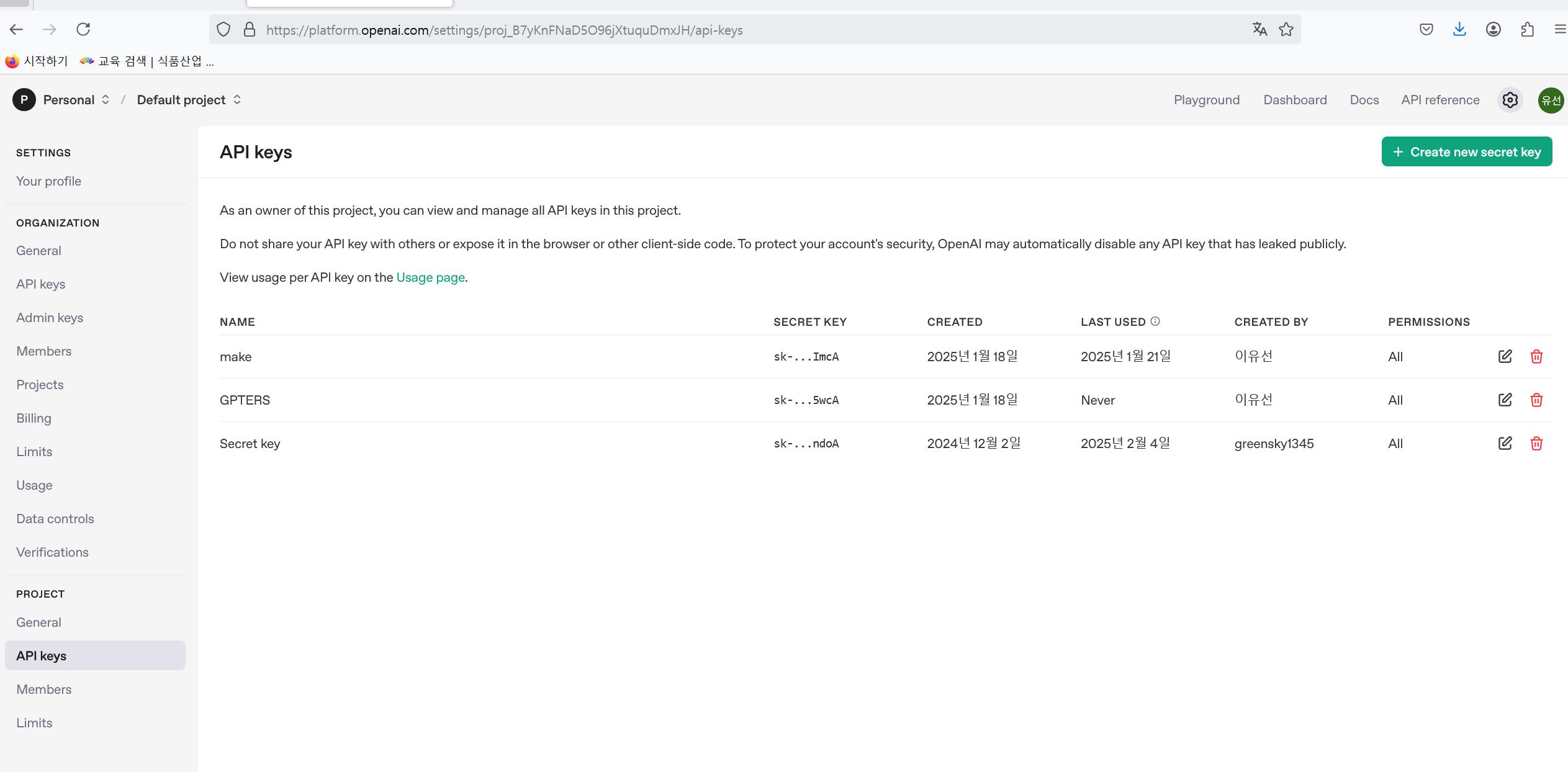The image size is (1568, 772).
Task: Bookmark this page with the star
Action: [1286, 29]
